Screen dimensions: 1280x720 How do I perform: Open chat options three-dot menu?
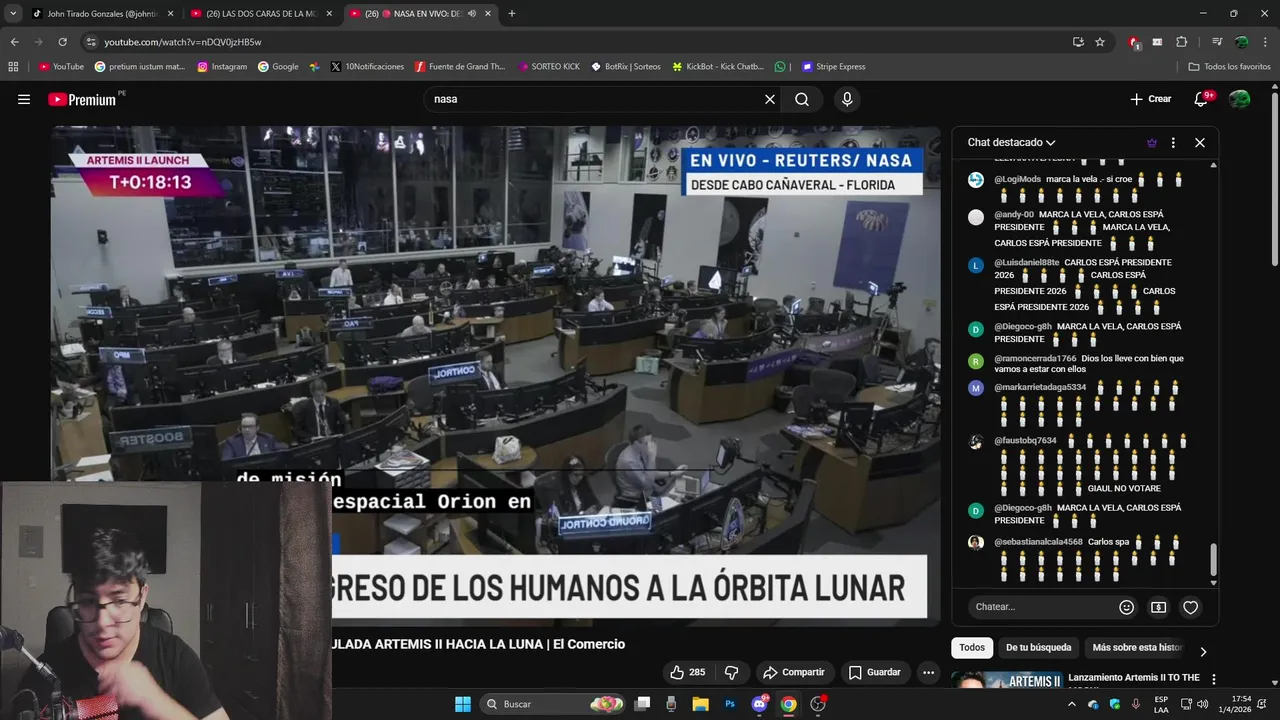[1173, 142]
